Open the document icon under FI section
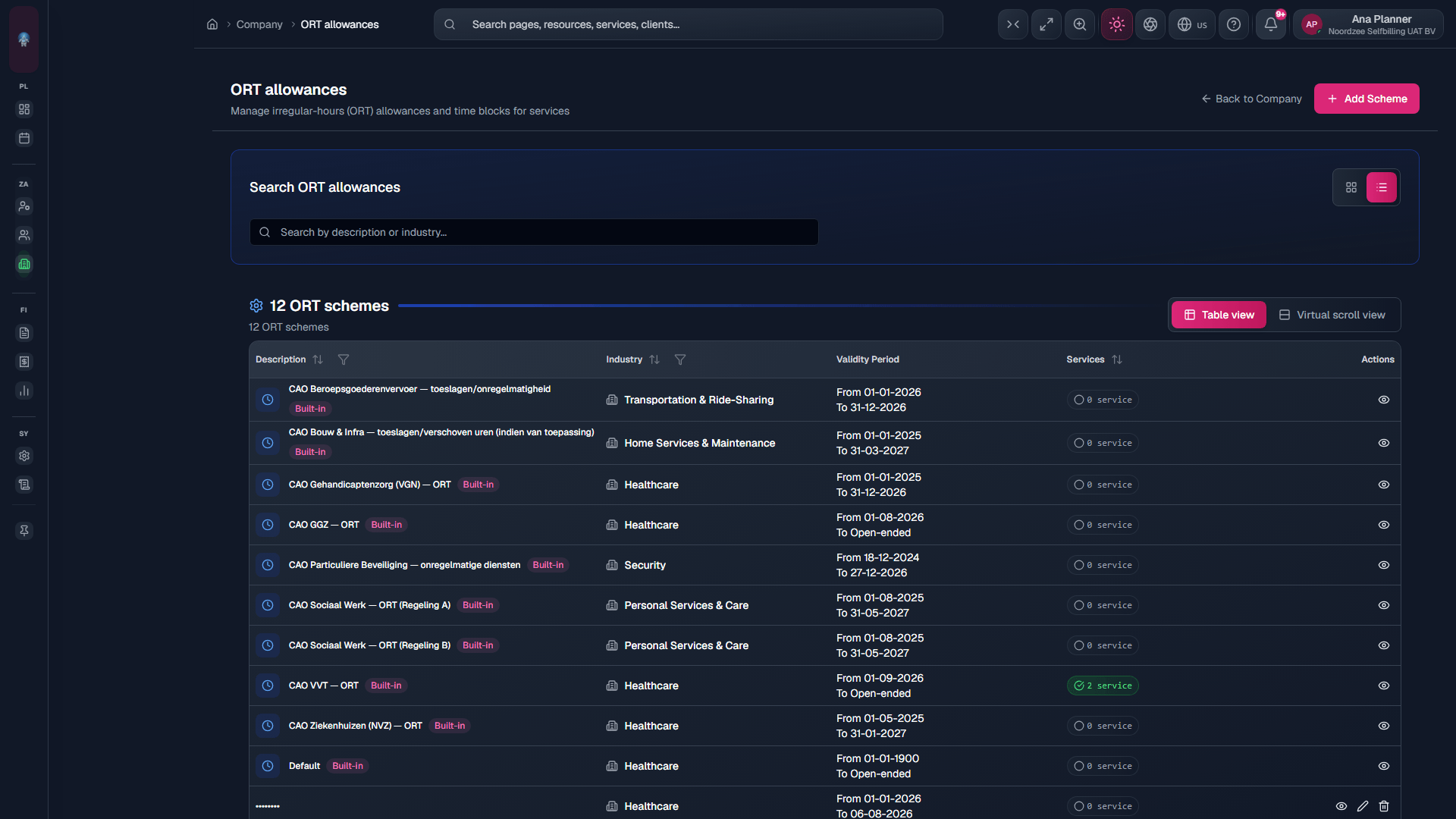This screenshot has height=819, width=1456. point(24,333)
